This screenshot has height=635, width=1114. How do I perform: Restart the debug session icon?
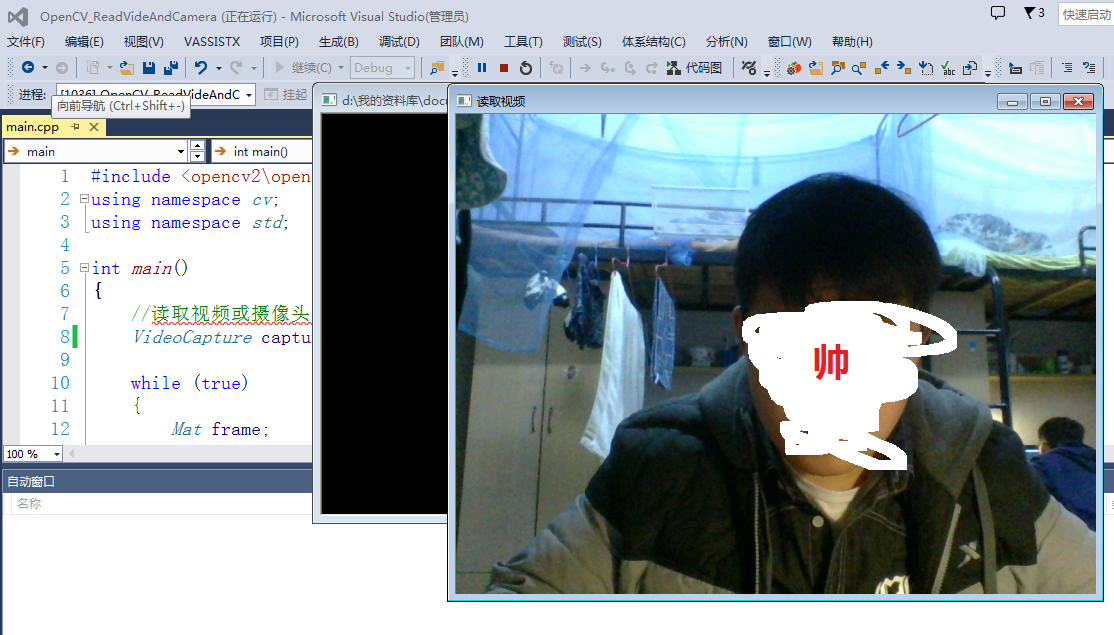[525, 67]
